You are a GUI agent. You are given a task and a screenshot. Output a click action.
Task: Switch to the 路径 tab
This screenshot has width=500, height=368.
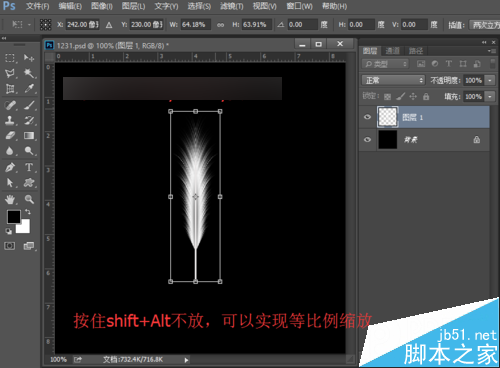click(416, 51)
